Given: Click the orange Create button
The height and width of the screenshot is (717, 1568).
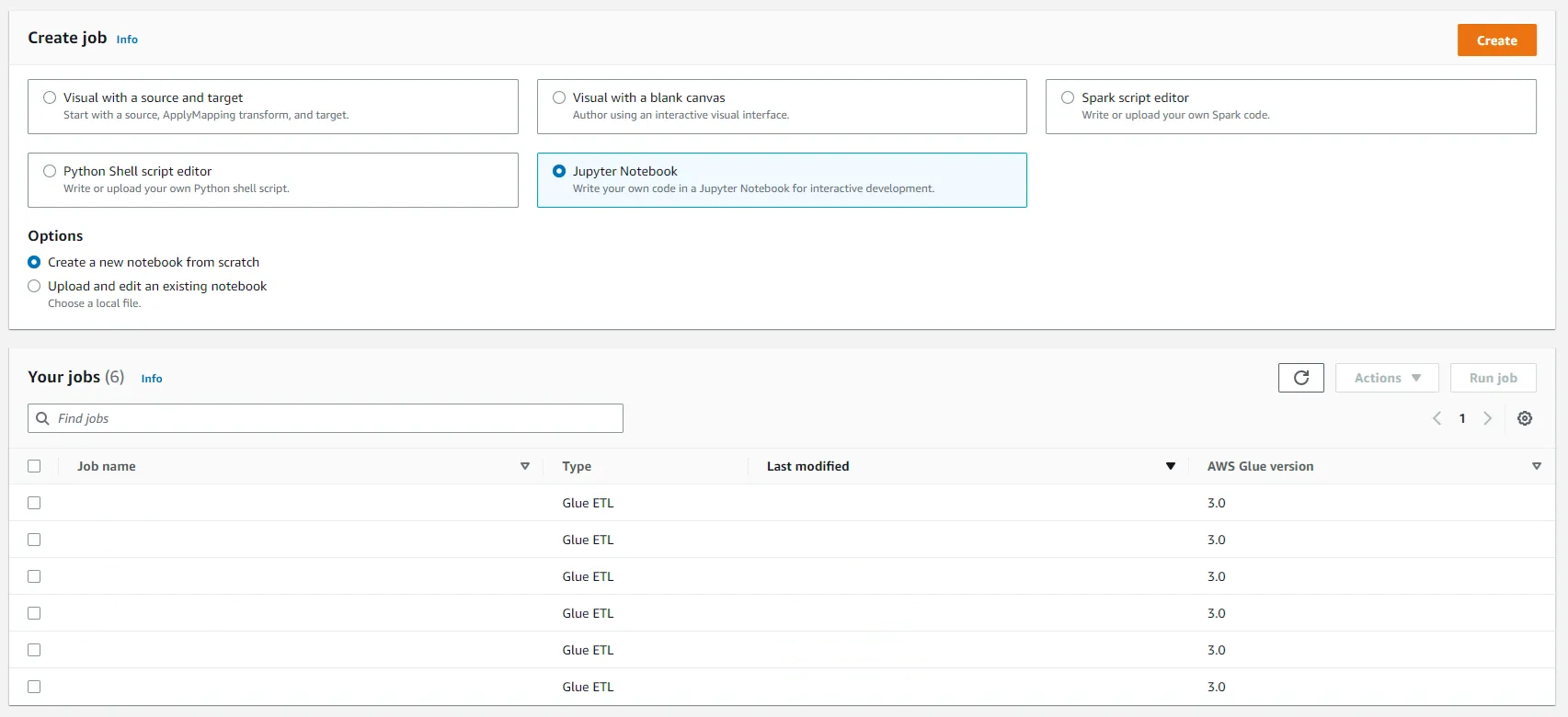Looking at the screenshot, I should (1496, 40).
